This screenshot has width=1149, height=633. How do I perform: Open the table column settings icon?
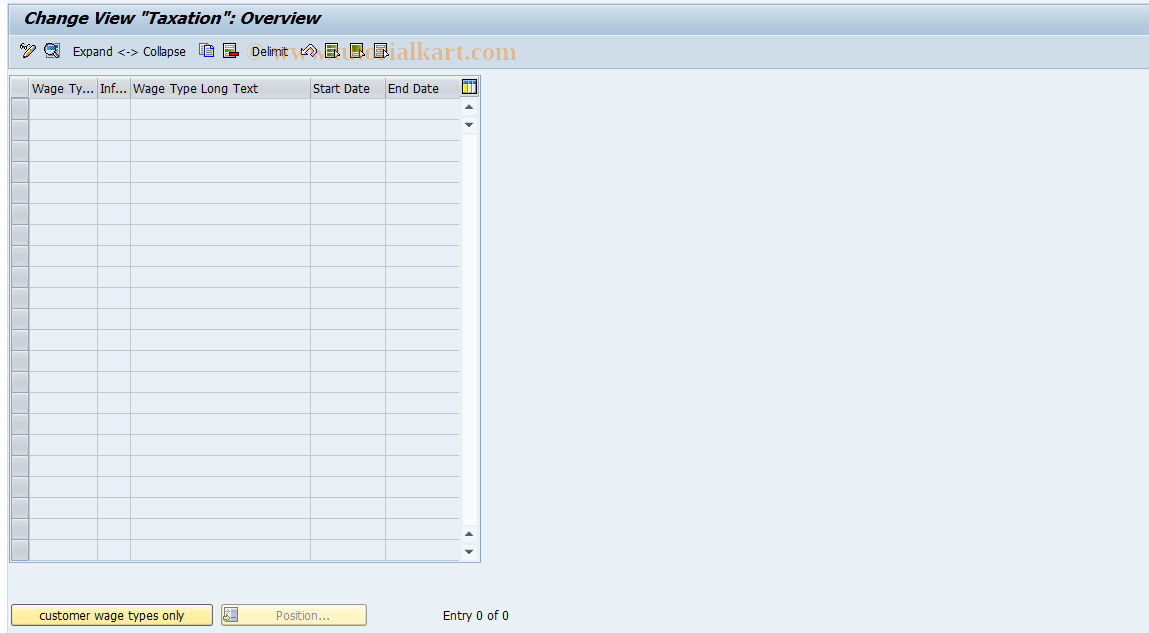coord(470,87)
